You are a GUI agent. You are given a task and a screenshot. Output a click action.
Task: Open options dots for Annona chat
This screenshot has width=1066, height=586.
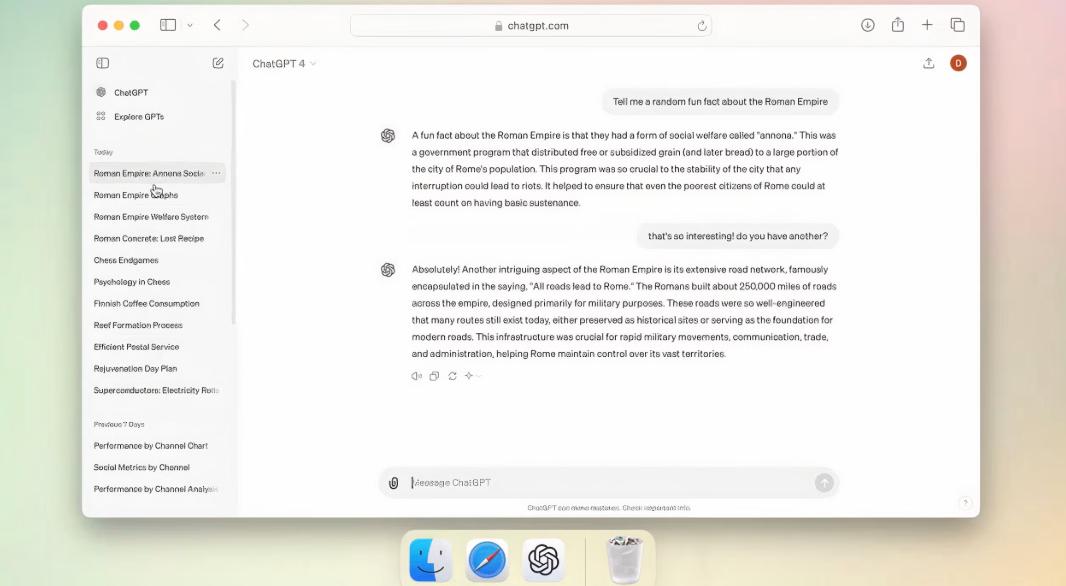click(x=216, y=173)
